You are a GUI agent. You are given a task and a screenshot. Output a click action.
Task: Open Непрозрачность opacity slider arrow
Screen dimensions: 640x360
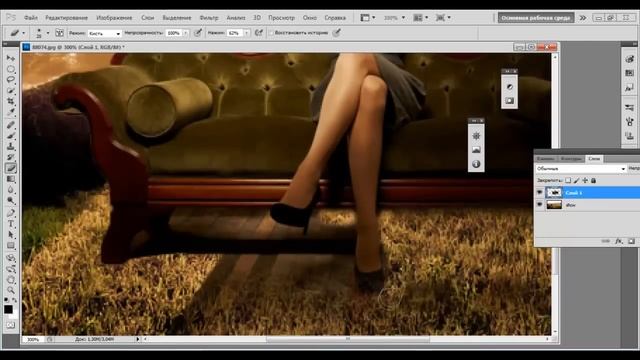click(x=186, y=33)
